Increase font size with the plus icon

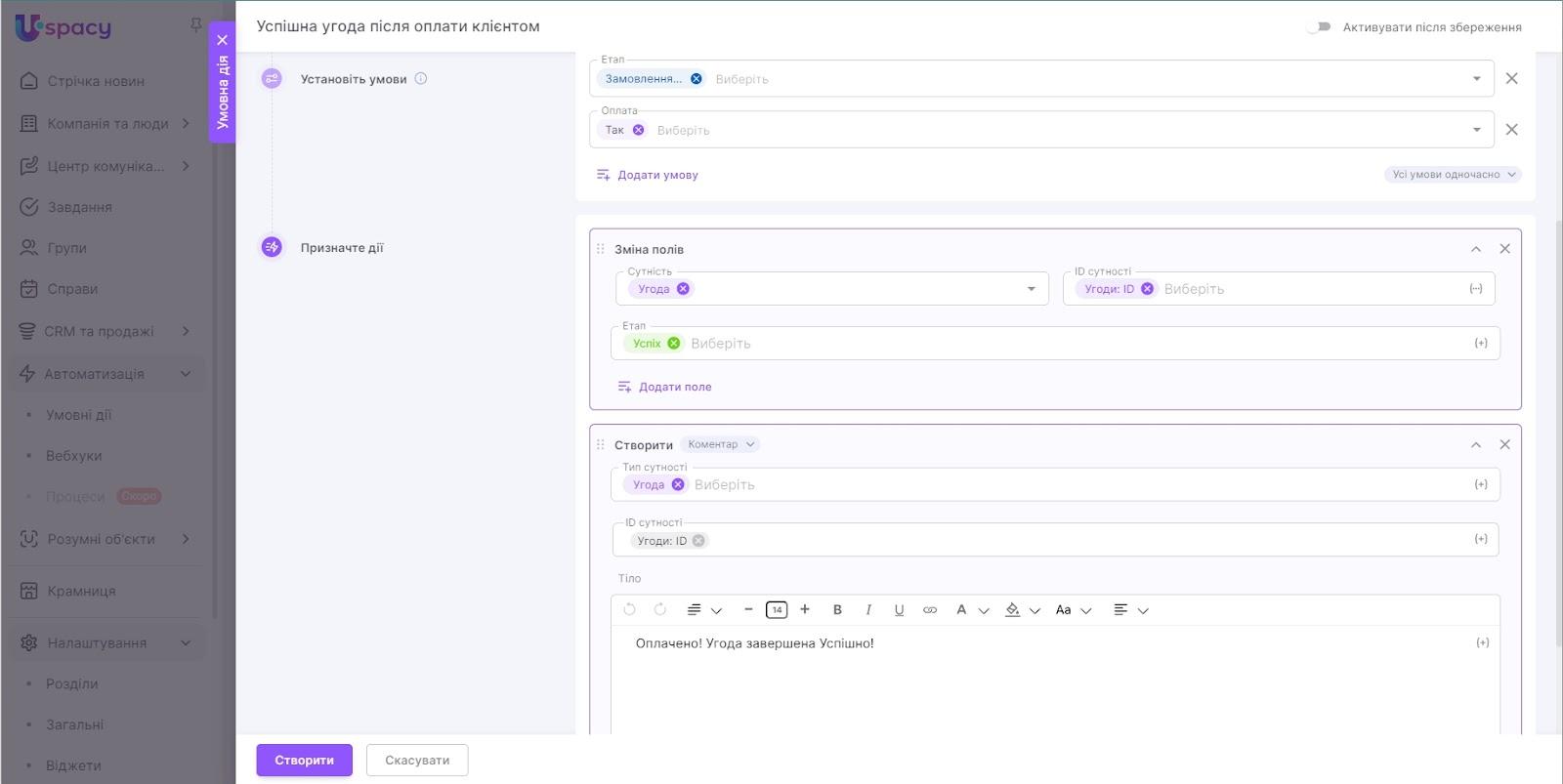coord(805,609)
